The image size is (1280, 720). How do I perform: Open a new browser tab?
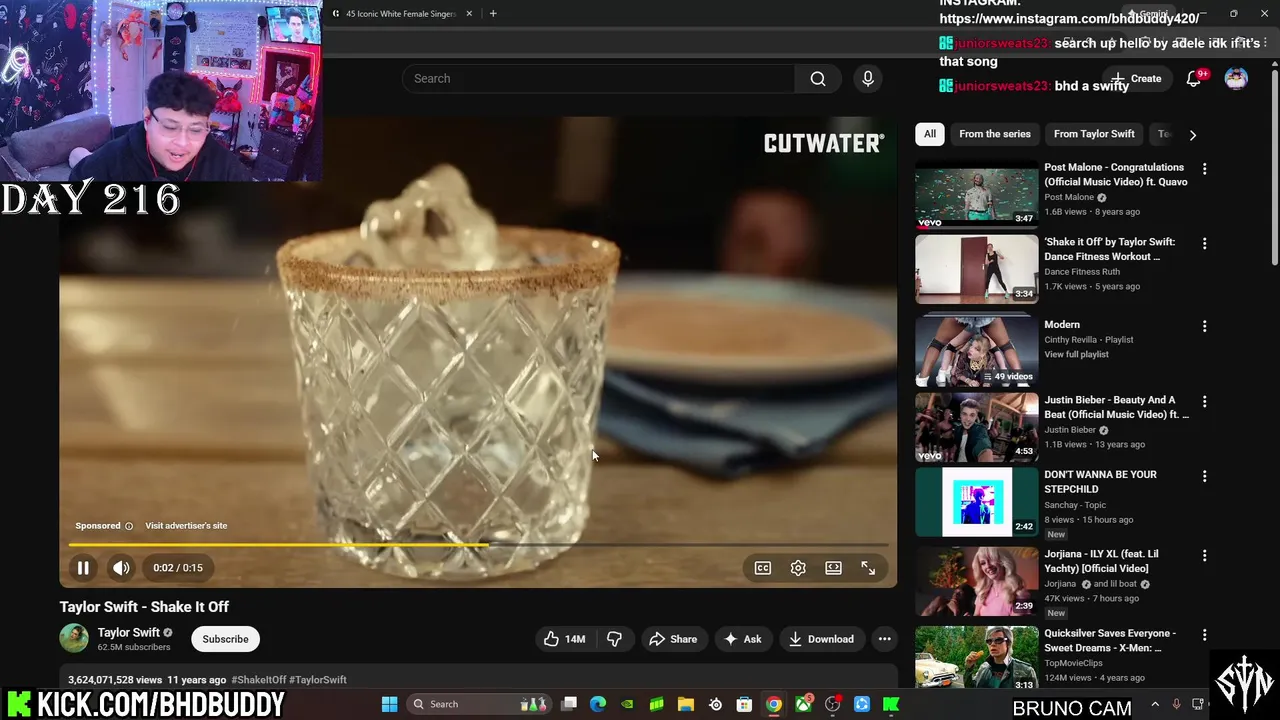[493, 14]
